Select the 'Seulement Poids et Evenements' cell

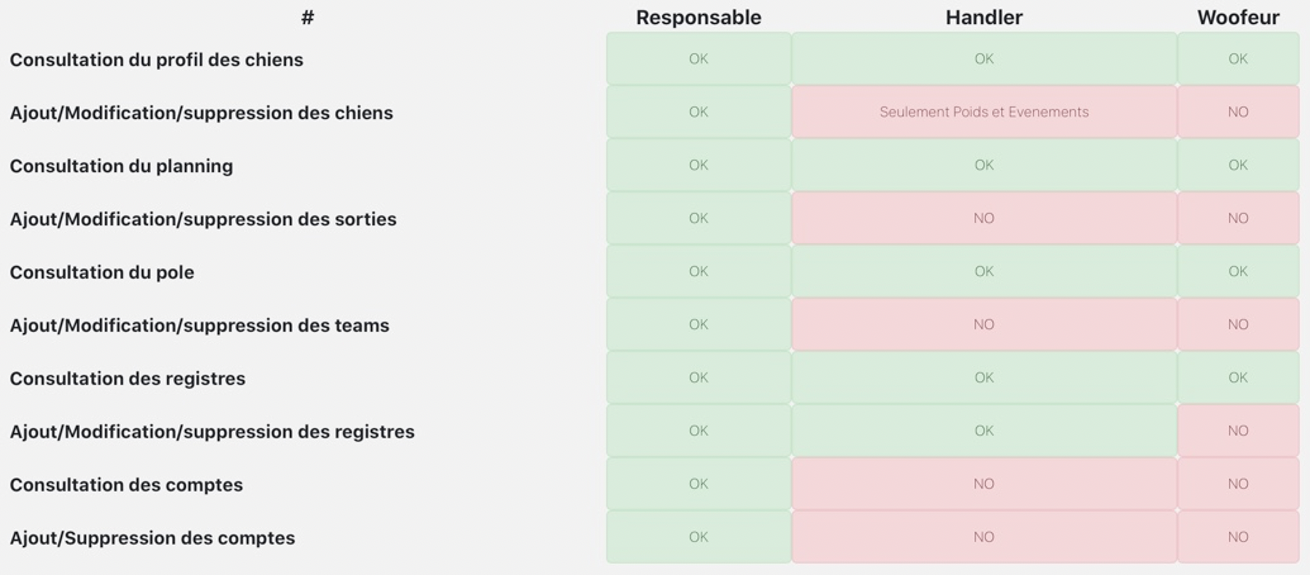pyautogui.click(x=984, y=112)
